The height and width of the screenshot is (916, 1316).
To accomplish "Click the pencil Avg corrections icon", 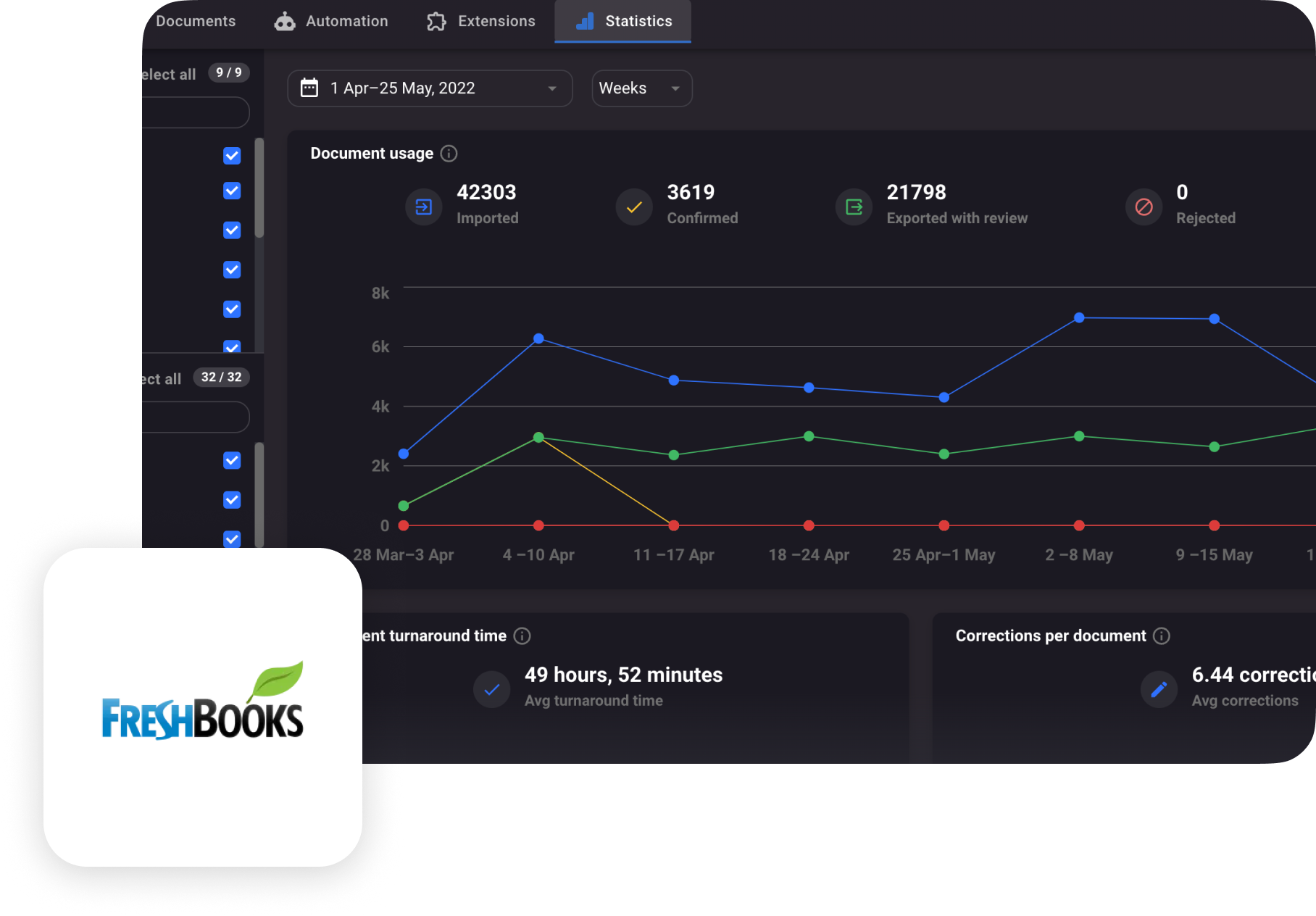I will pyautogui.click(x=1158, y=689).
